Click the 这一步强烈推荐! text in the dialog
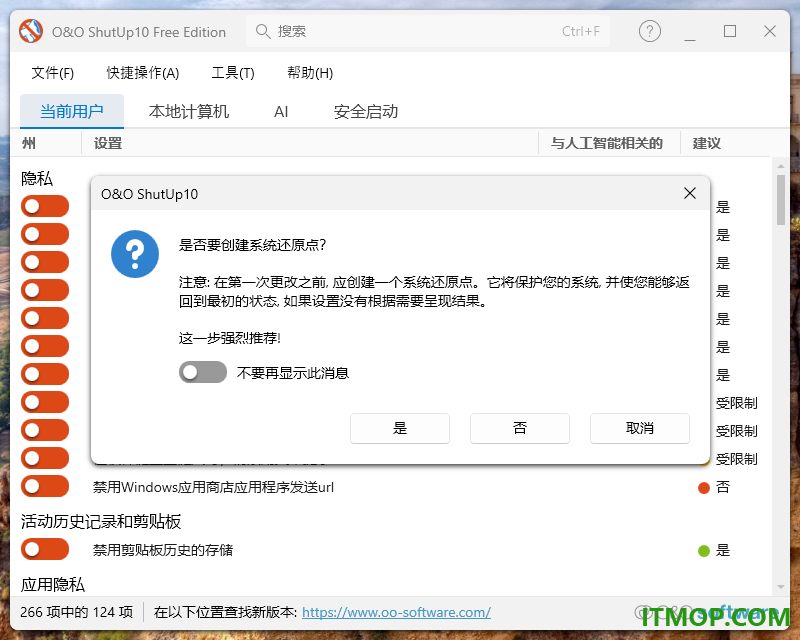This screenshot has height=640, width=800. 230,338
